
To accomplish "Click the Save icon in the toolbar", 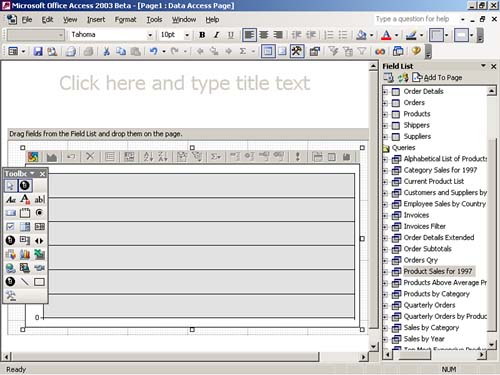I will [x=38, y=51].
